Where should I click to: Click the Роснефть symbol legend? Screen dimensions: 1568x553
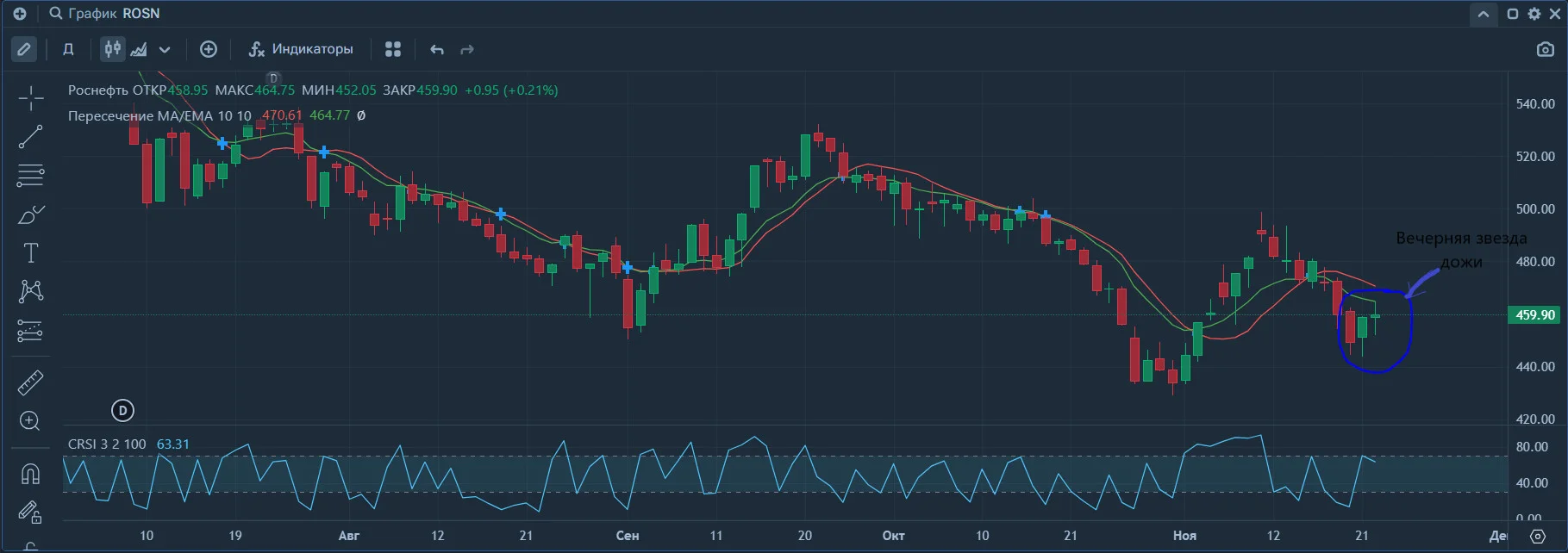click(x=98, y=90)
